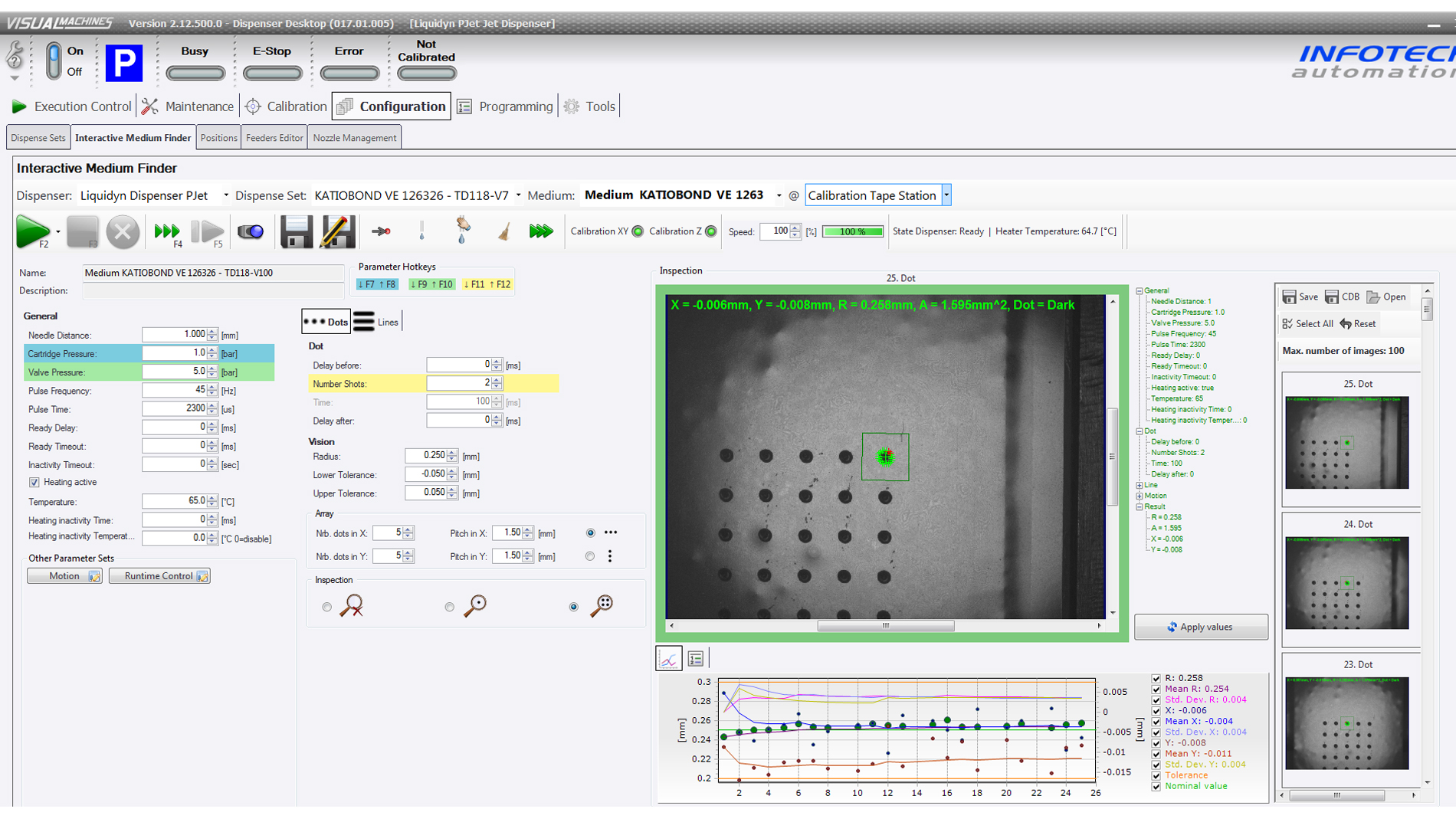Collapse the General tree node
This screenshot has height=819, width=1456.
pos(1140,291)
